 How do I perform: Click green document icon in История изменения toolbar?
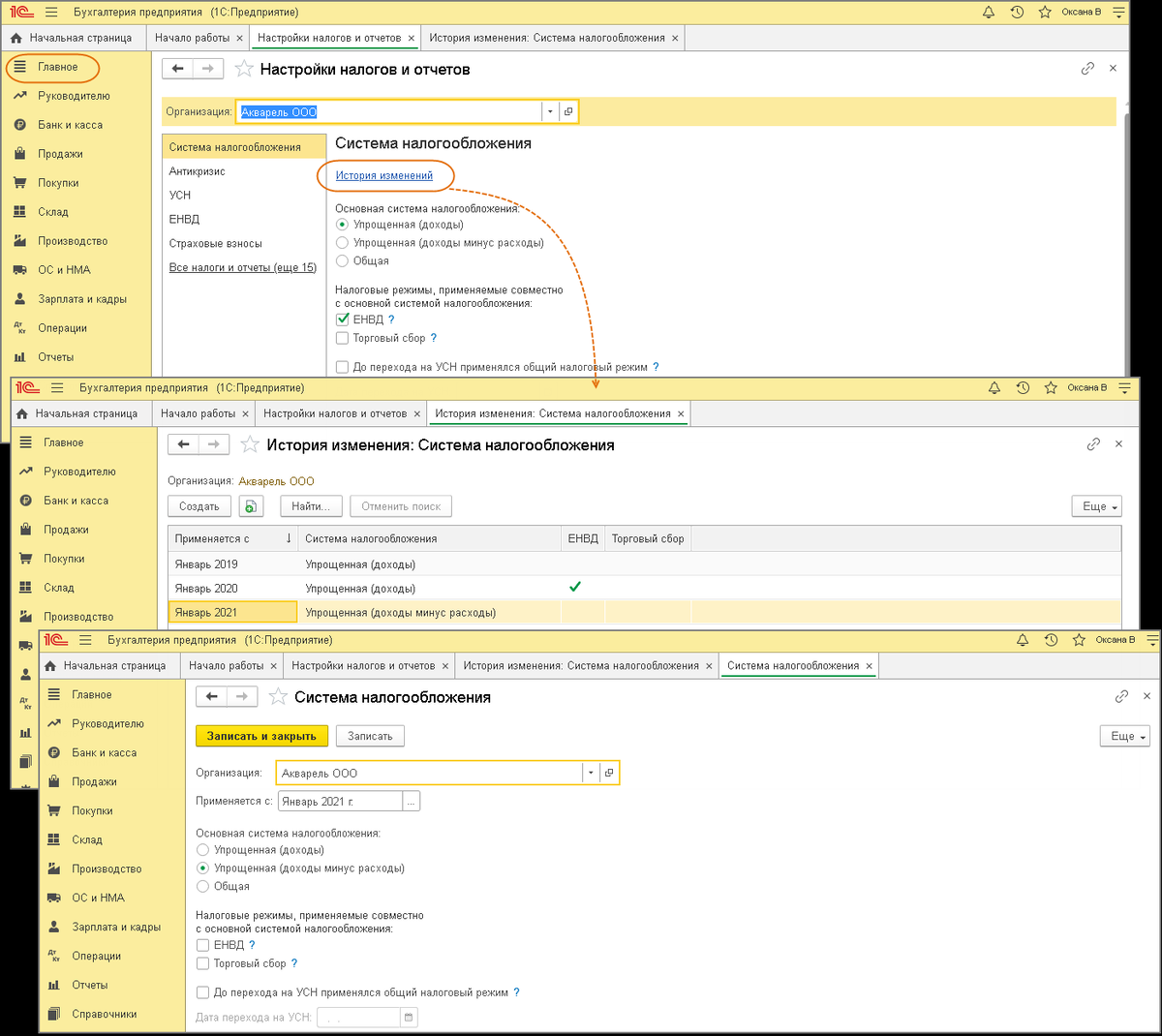coord(251,506)
